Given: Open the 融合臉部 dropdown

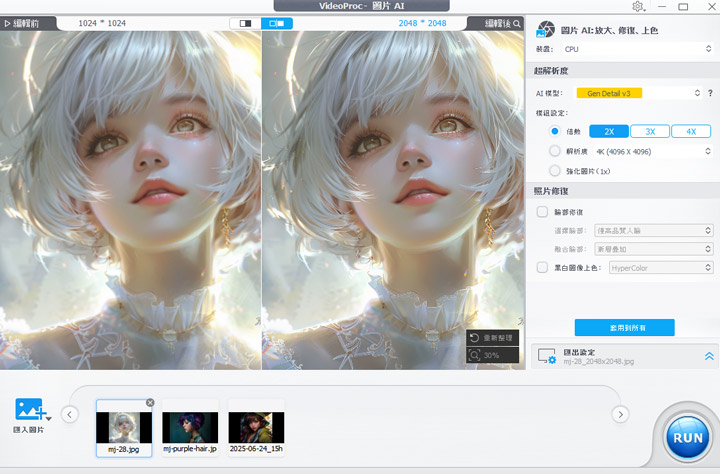Looking at the screenshot, I should point(653,249).
